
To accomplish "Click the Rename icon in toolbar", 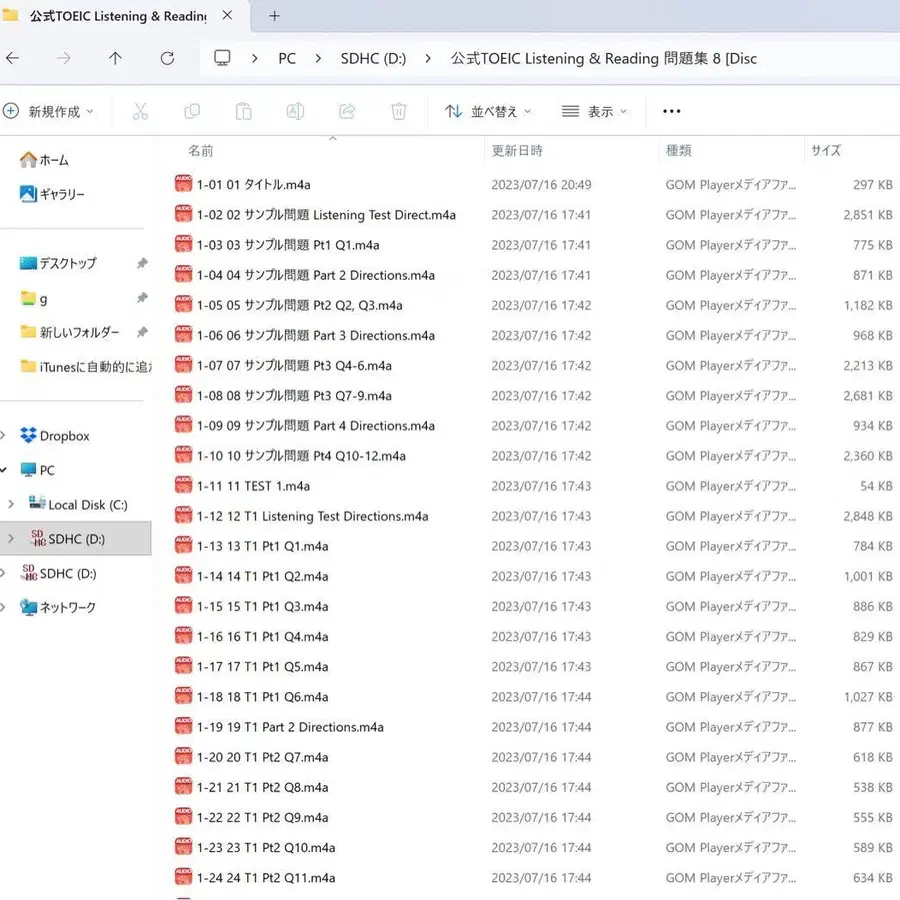I will [x=295, y=112].
